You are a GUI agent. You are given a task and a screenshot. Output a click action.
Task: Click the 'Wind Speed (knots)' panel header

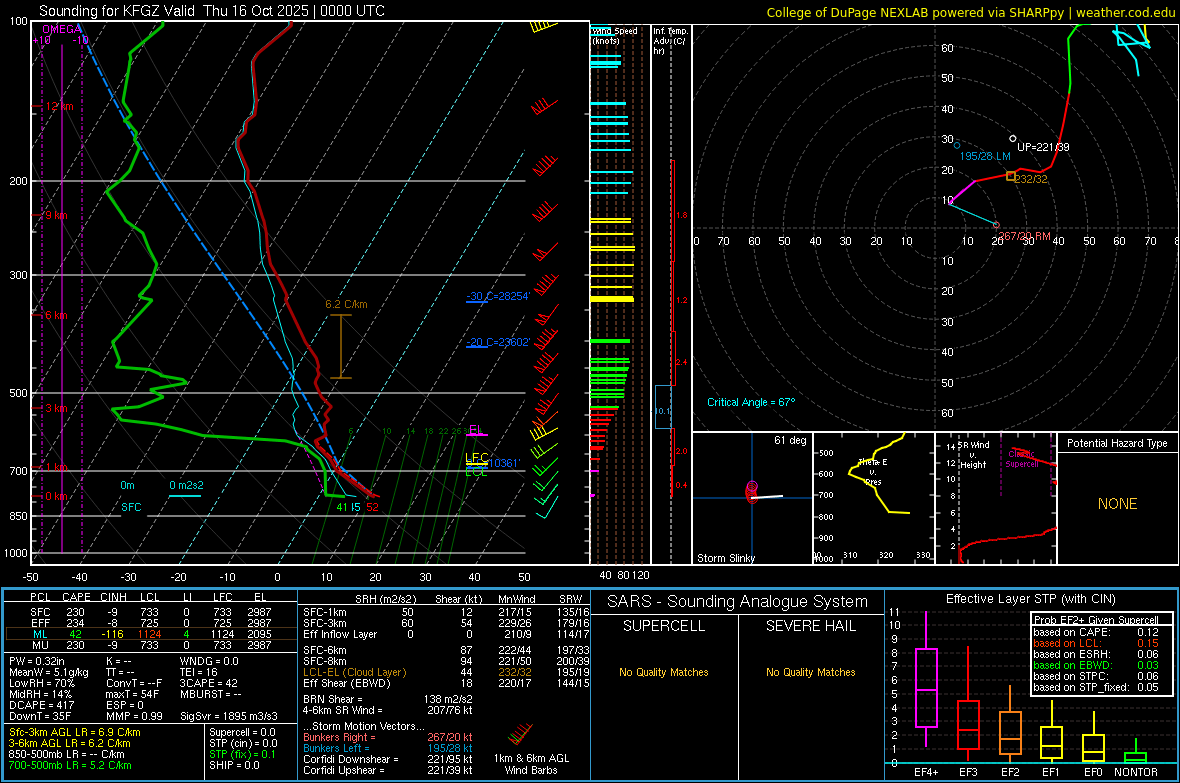(614, 35)
